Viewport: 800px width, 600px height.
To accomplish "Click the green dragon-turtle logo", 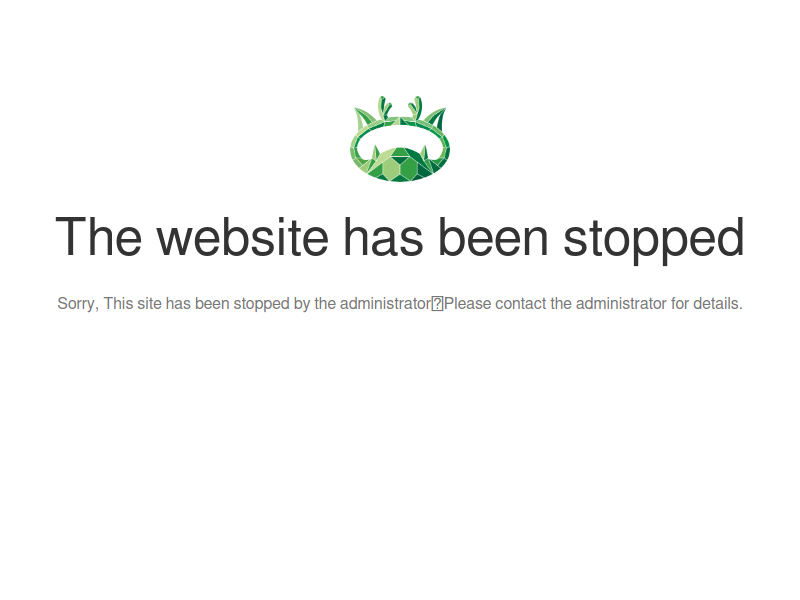I will point(400,139).
